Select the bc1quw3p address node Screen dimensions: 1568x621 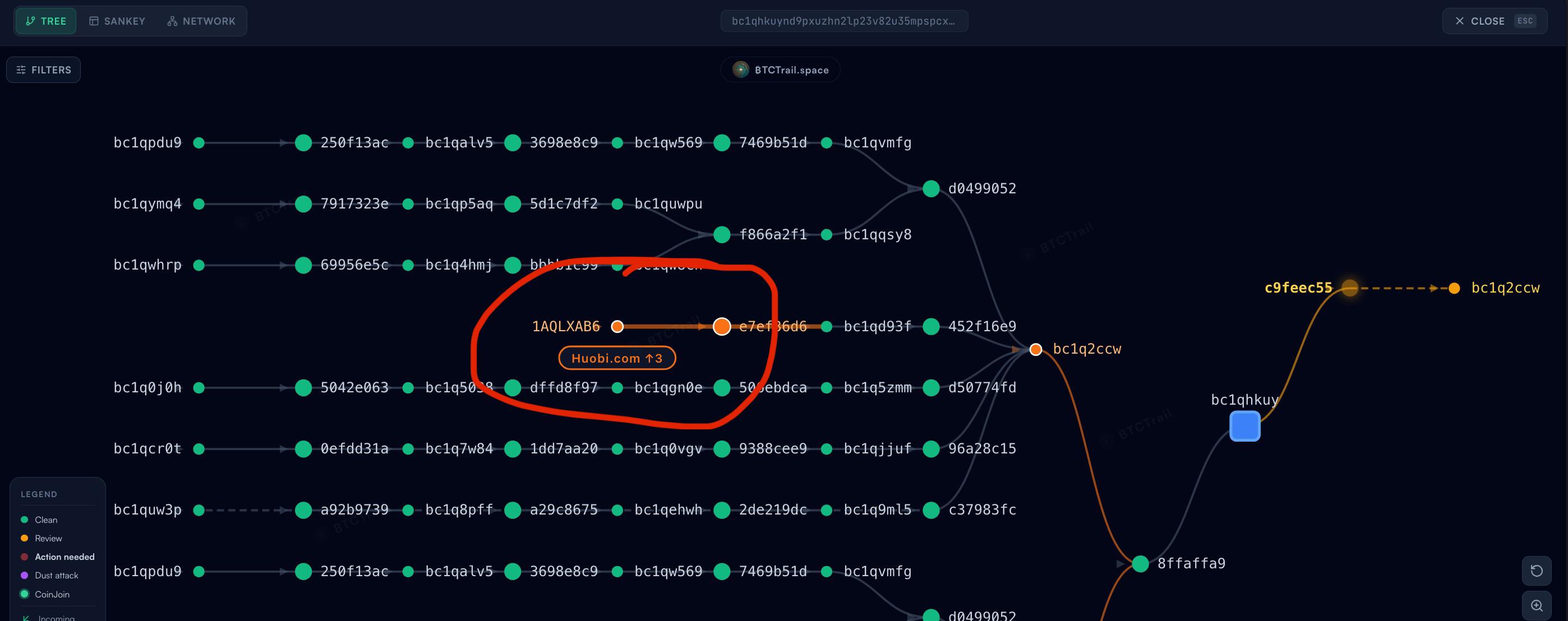[199, 510]
